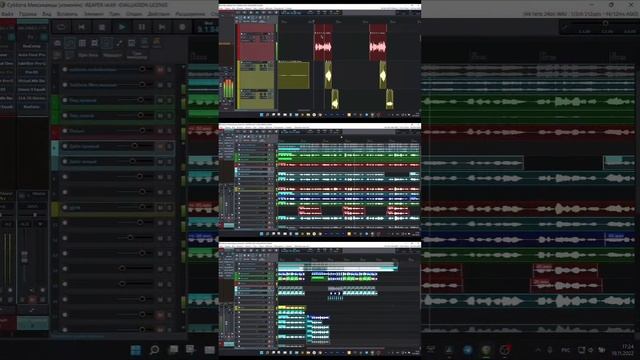640x360 pixels.
Task: Click the volume knob on first track
Action: tap(142, 69)
